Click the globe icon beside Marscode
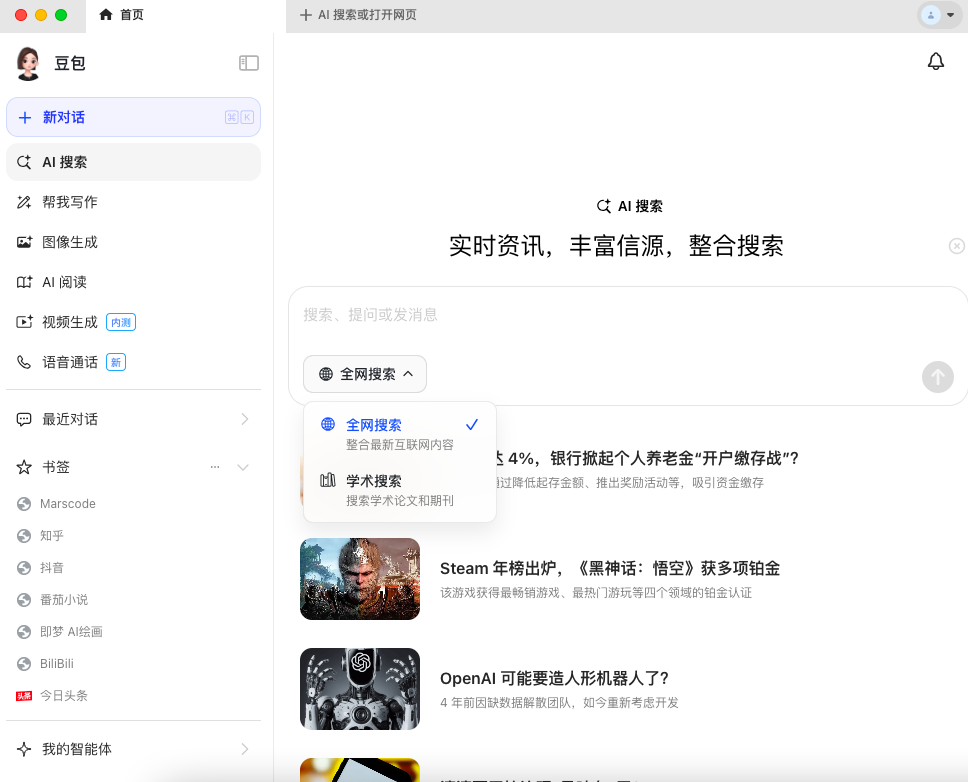The height and width of the screenshot is (782, 968). point(24,504)
